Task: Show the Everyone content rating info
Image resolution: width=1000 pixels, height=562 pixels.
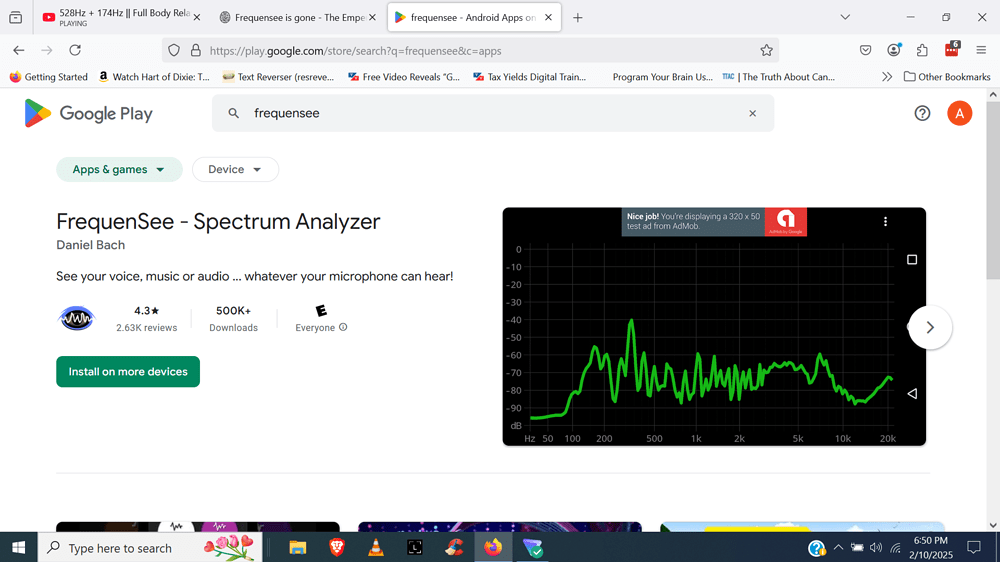Action: (343, 327)
